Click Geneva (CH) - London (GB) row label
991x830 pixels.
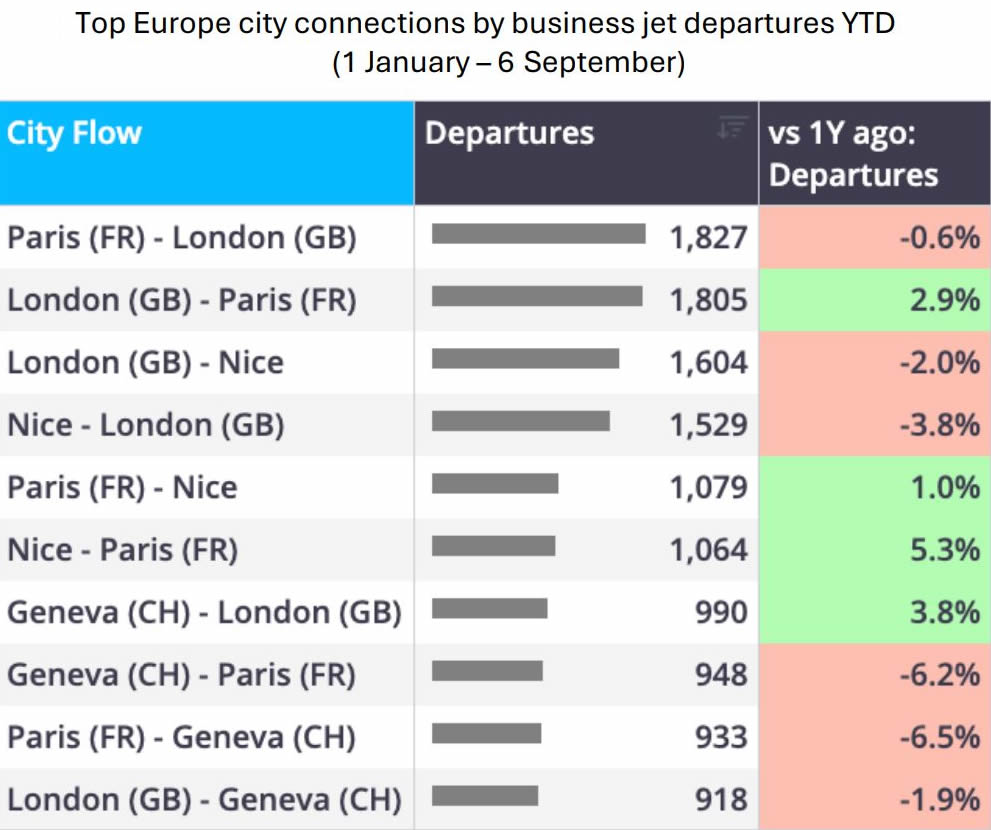[x=204, y=613]
